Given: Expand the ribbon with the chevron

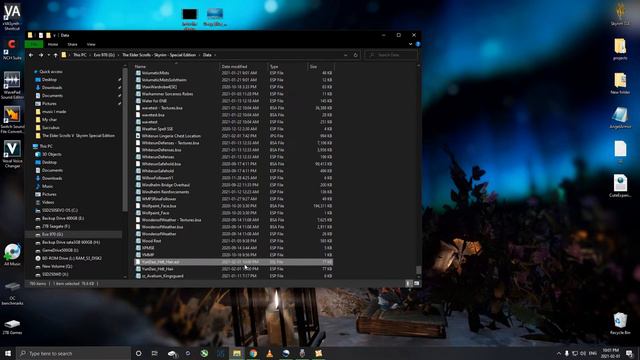Looking at the screenshot, I should coord(411,44).
